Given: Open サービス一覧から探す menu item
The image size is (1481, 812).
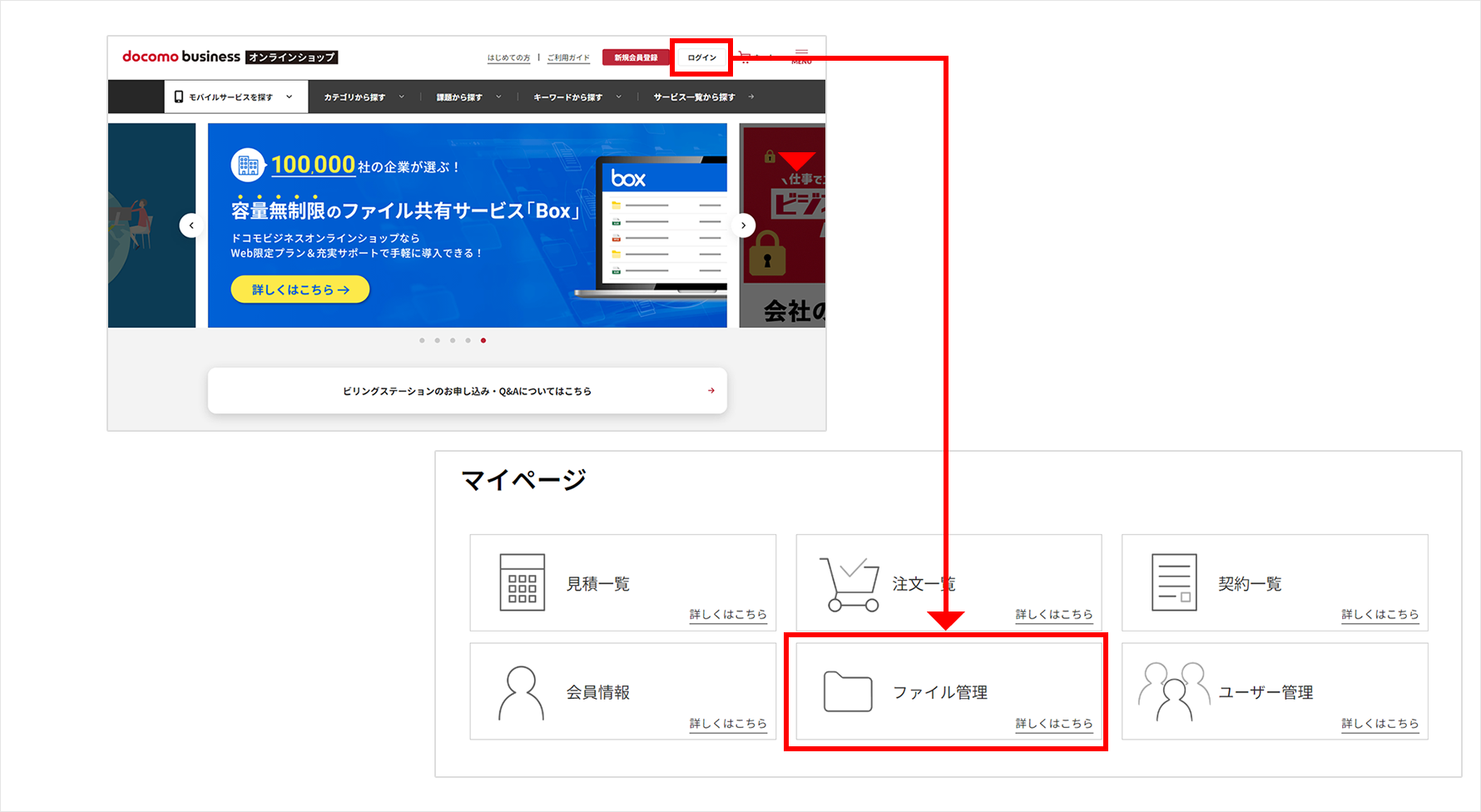Looking at the screenshot, I should click(x=703, y=97).
